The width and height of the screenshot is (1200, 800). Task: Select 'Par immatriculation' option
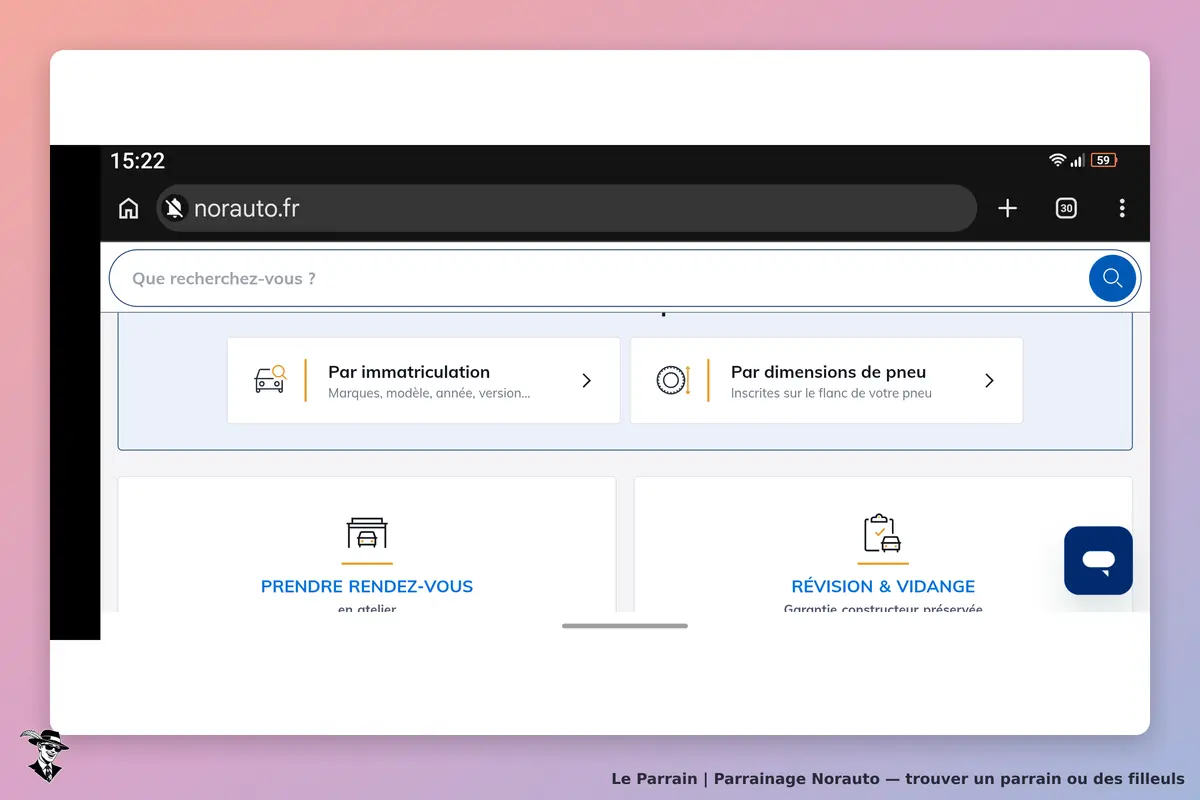point(424,380)
